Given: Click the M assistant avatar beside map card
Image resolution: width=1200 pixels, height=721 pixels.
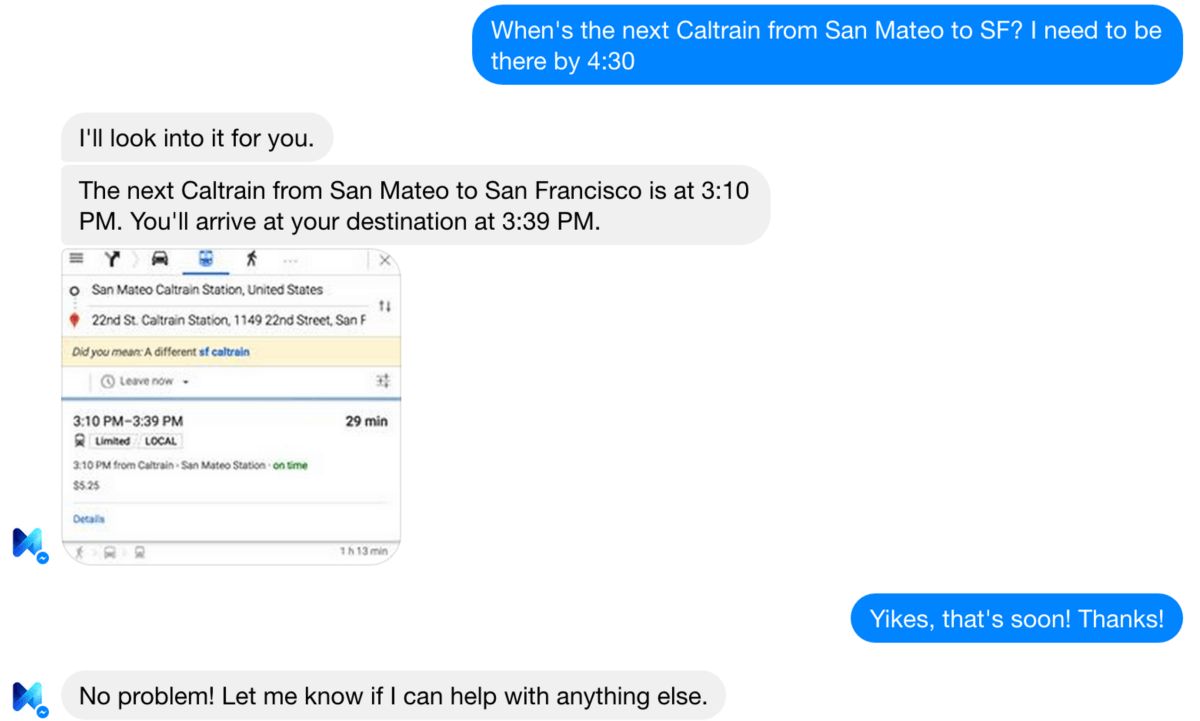Looking at the screenshot, I should tap(28, 544).
